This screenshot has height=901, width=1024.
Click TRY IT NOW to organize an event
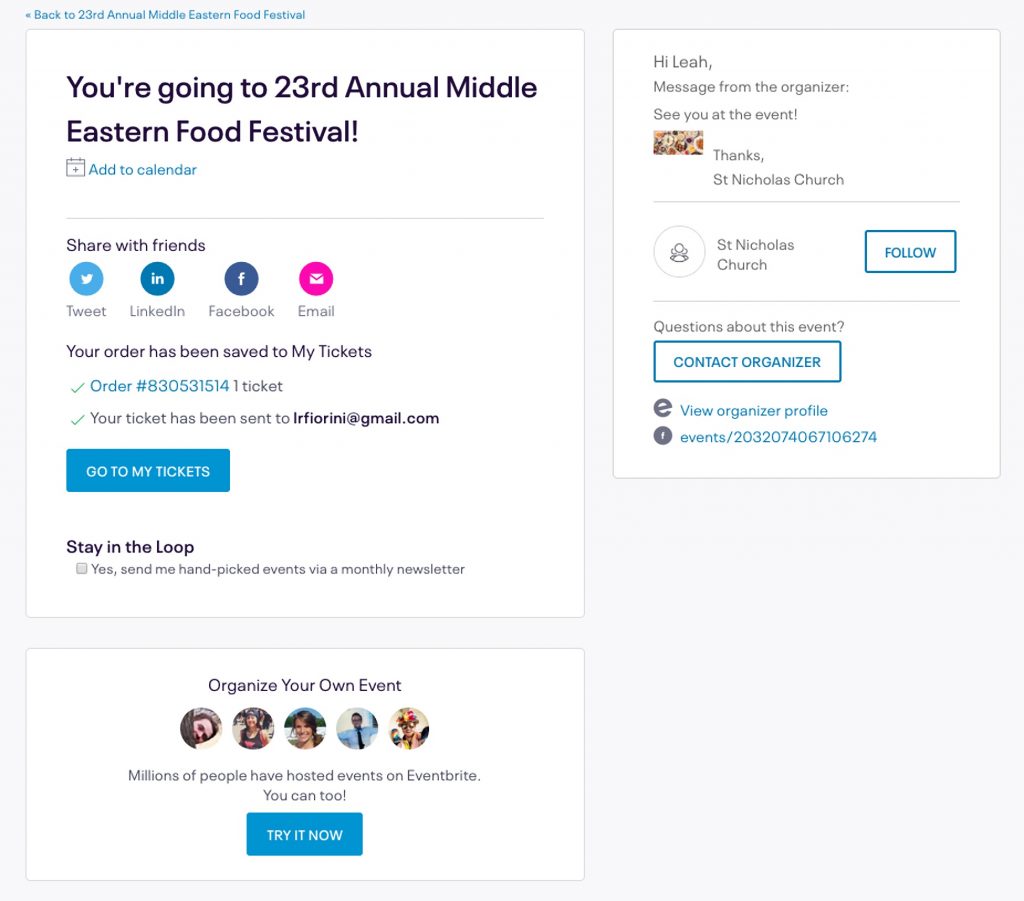click(x=304, y=833)
